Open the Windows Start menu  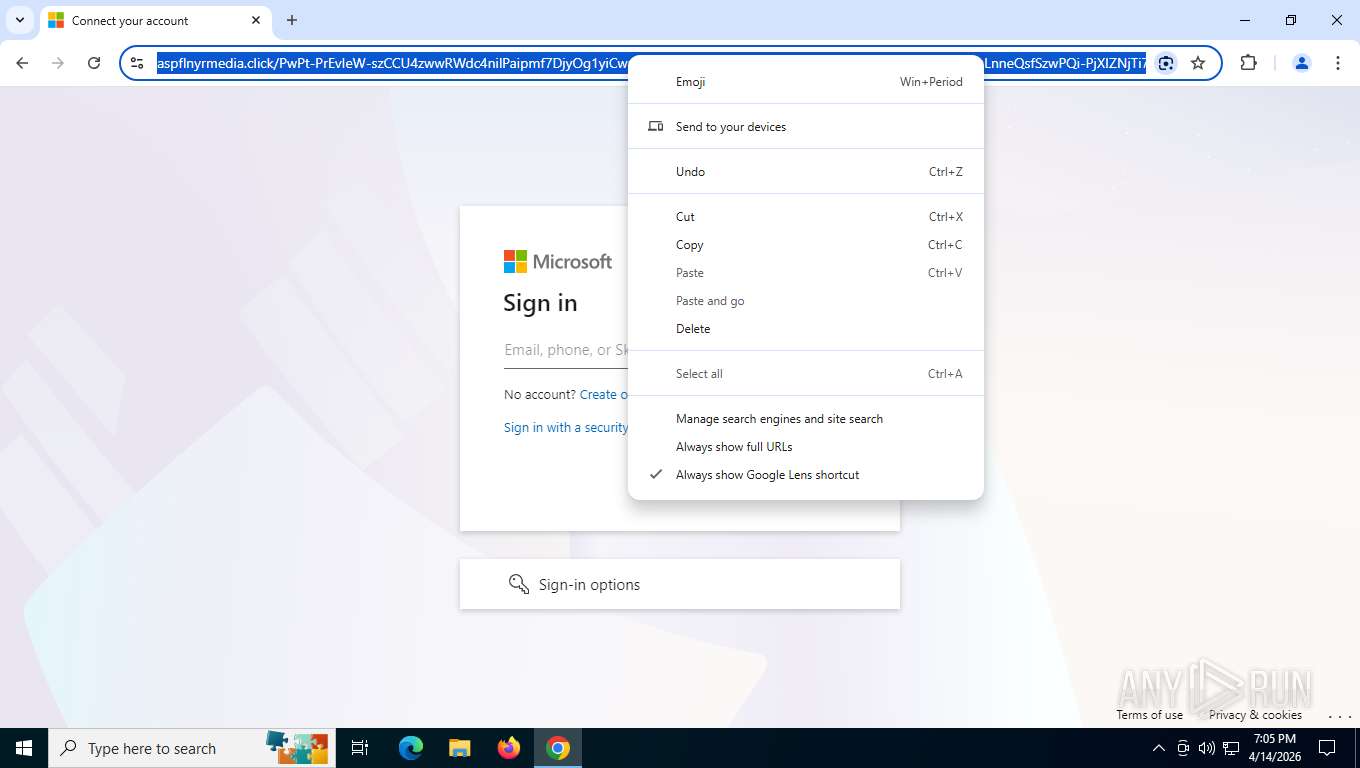[x=24, y=748]
